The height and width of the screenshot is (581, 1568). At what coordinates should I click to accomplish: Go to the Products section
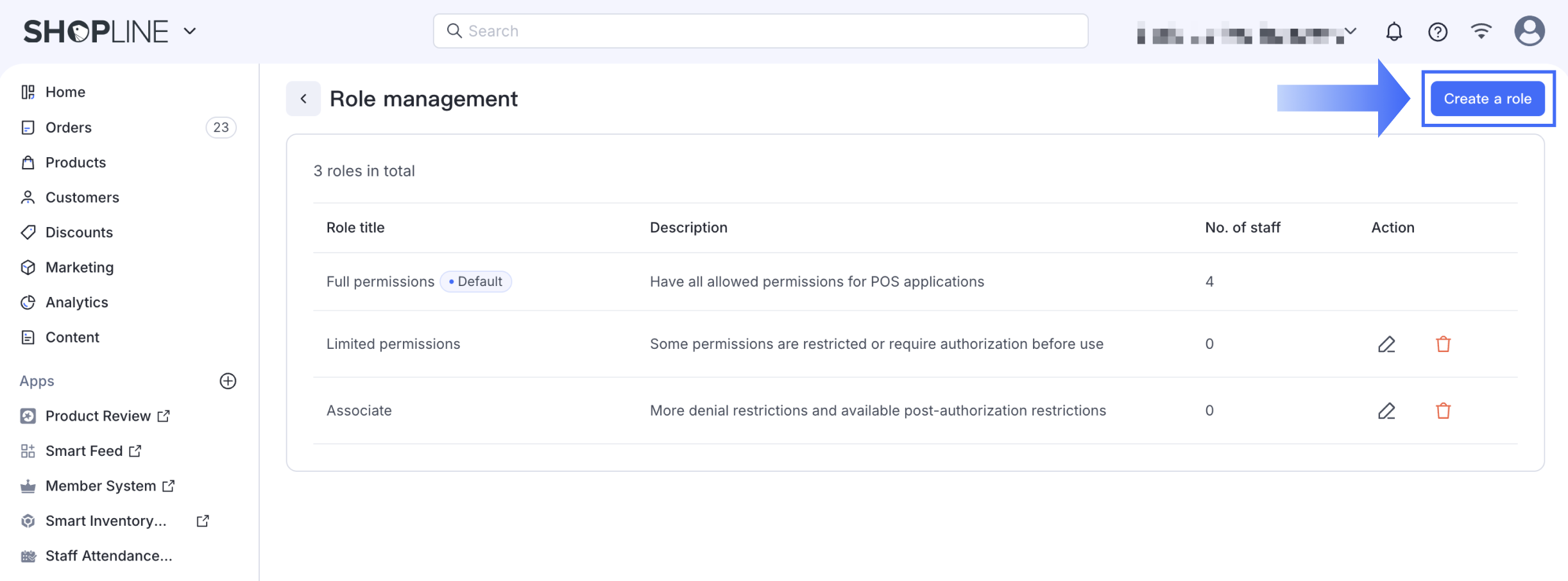(x=76, y=162)
